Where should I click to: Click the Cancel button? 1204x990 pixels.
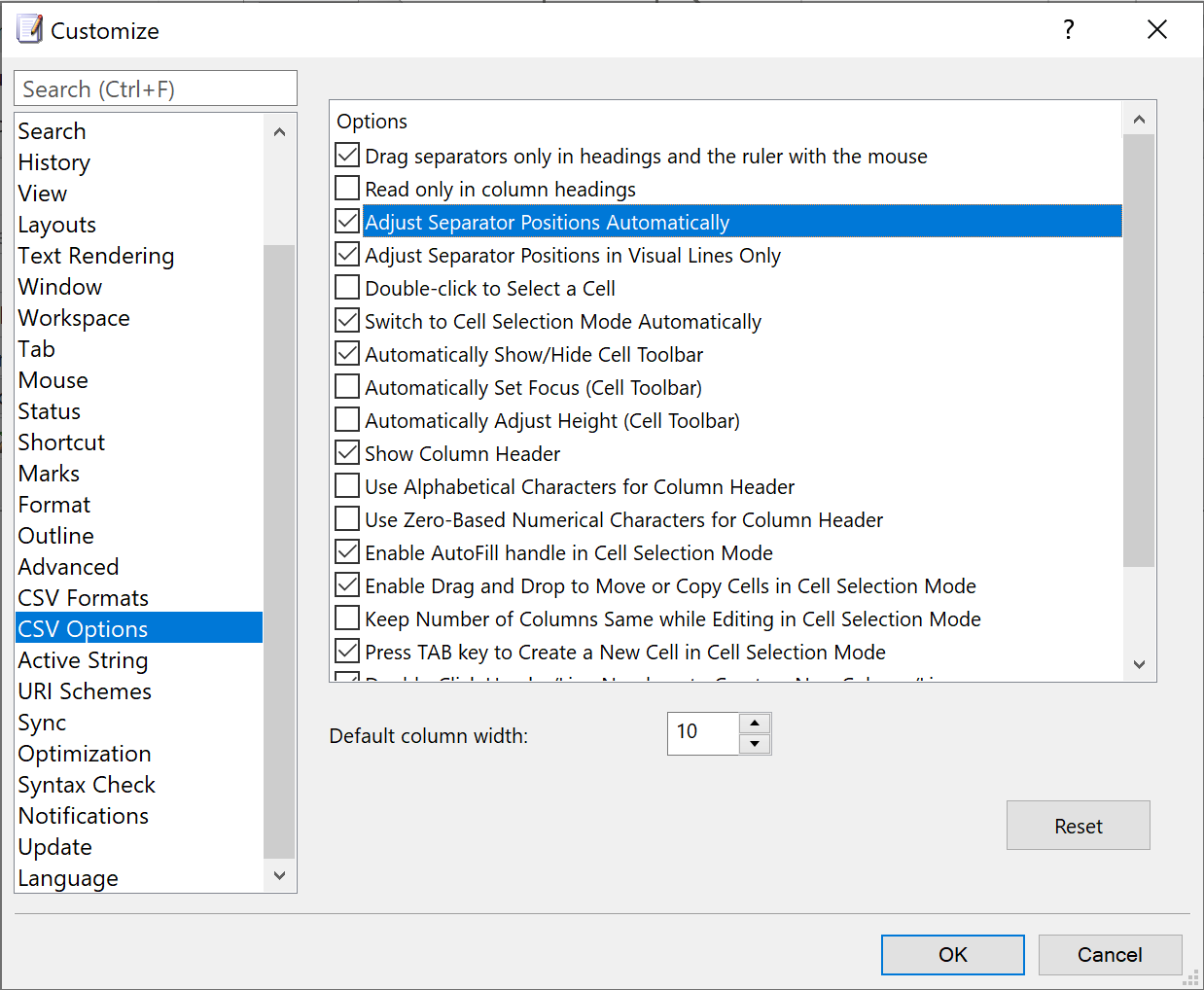(1110, 955)
